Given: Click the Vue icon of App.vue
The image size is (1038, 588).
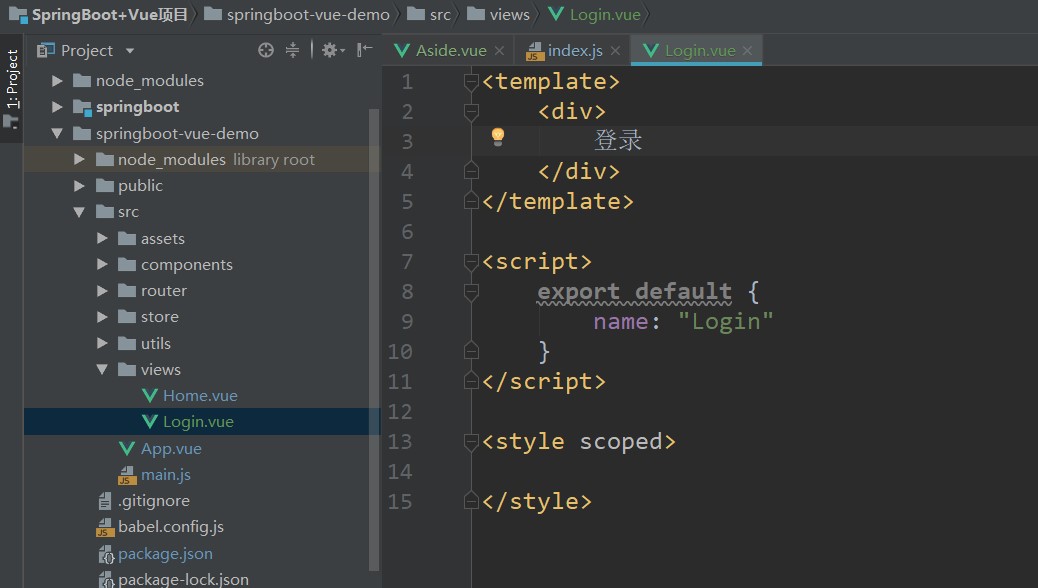Looking at the screenshot, I should click(127, 449).
